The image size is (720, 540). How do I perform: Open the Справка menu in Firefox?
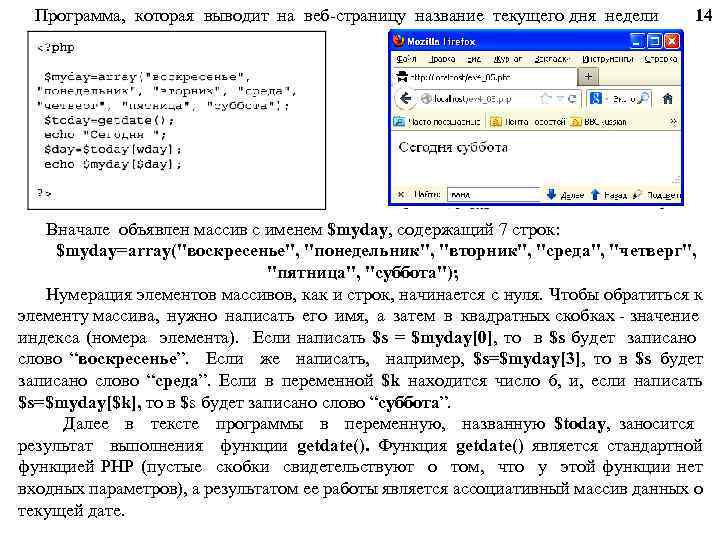(660, 59)
